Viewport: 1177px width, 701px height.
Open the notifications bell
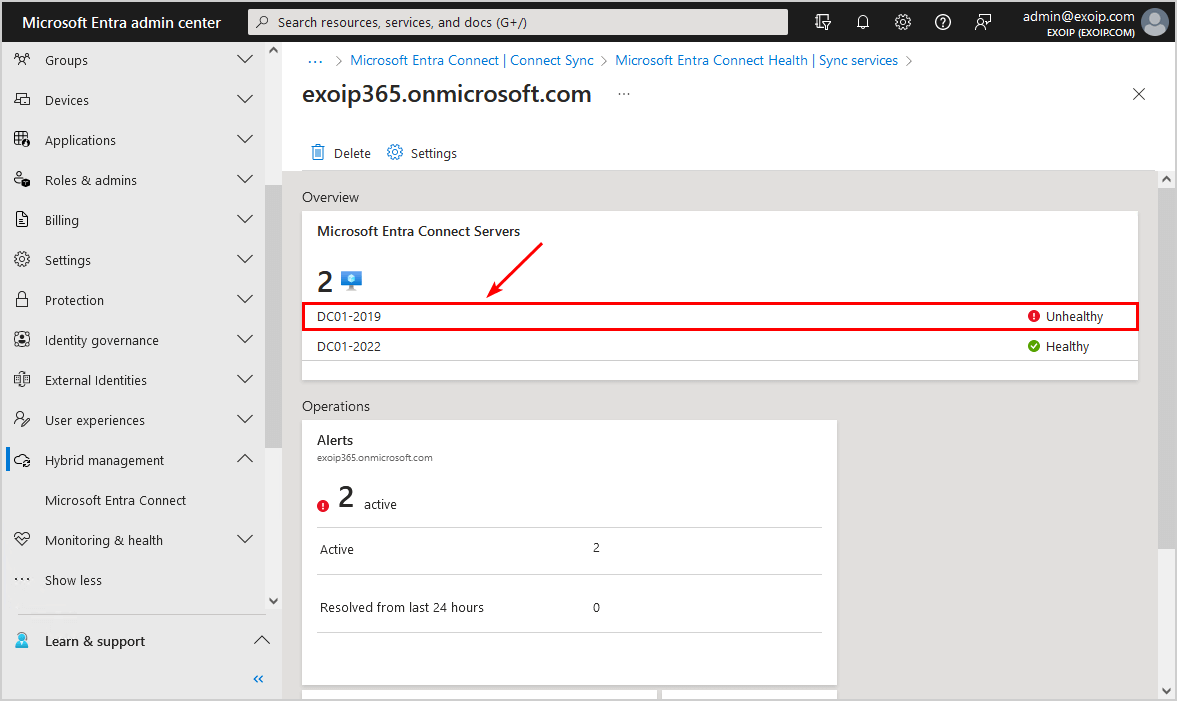click(x=862, y=22)
